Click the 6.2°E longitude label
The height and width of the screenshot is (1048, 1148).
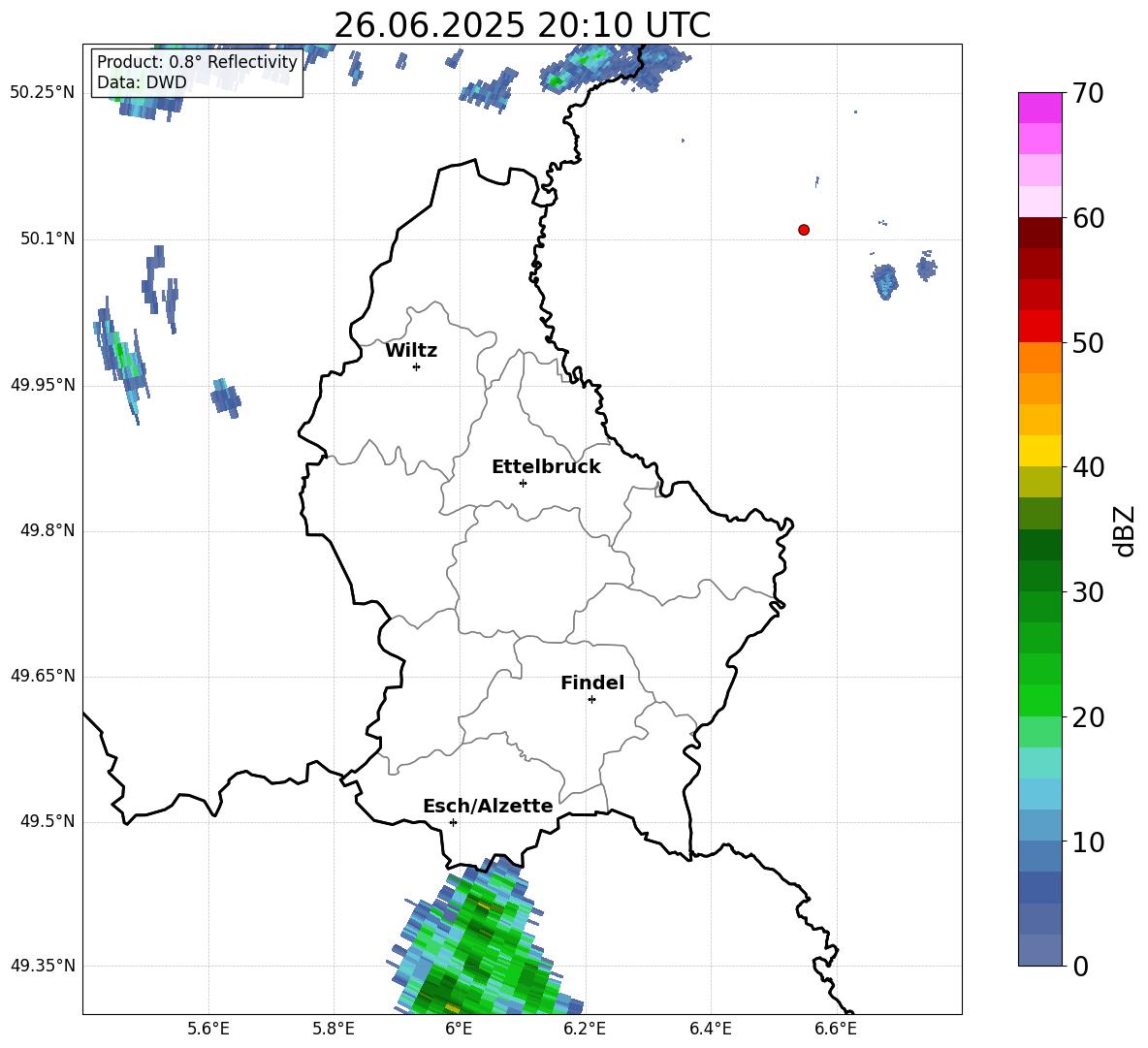pos(585,1029)
